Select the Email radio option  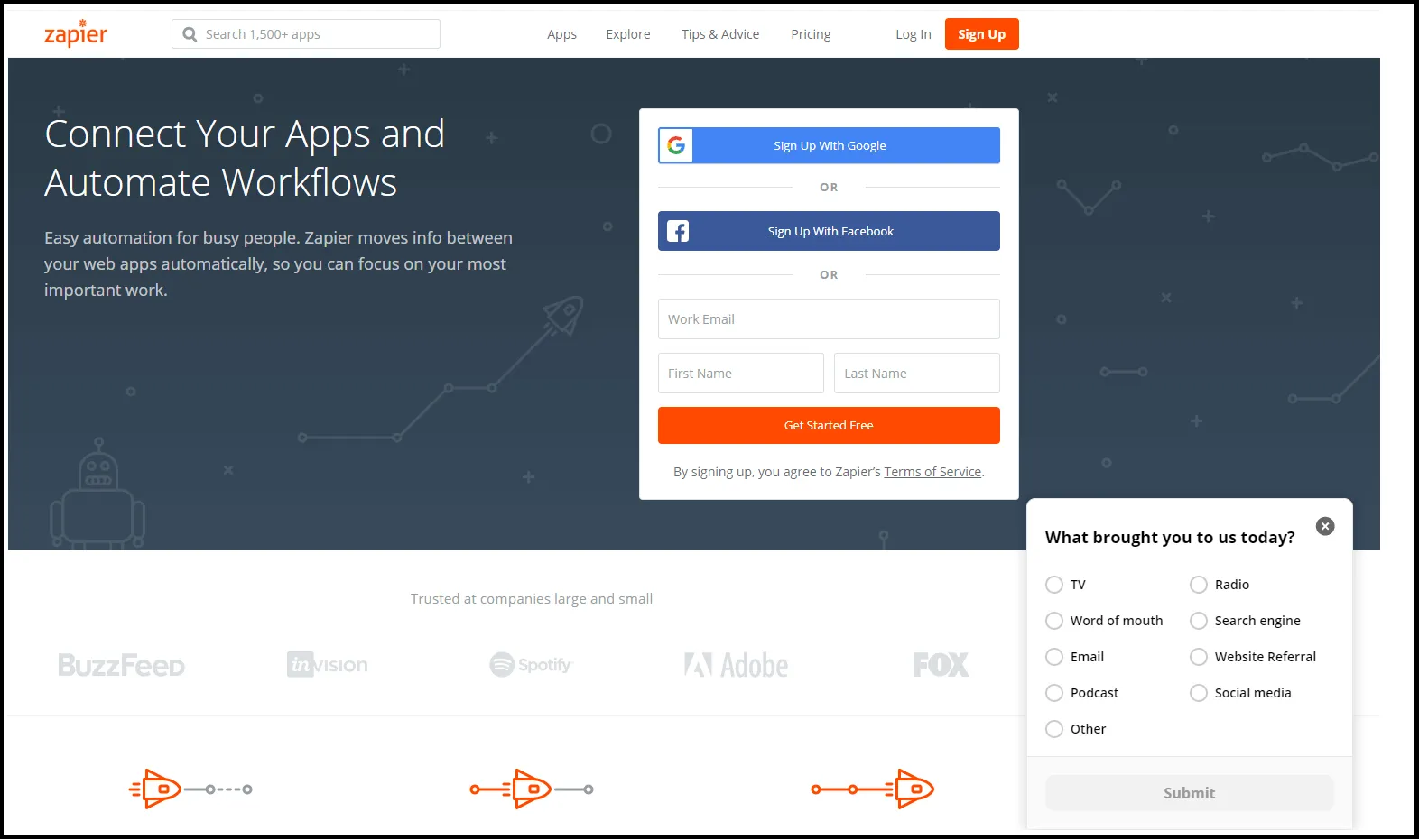click(x=1054, y=657)
